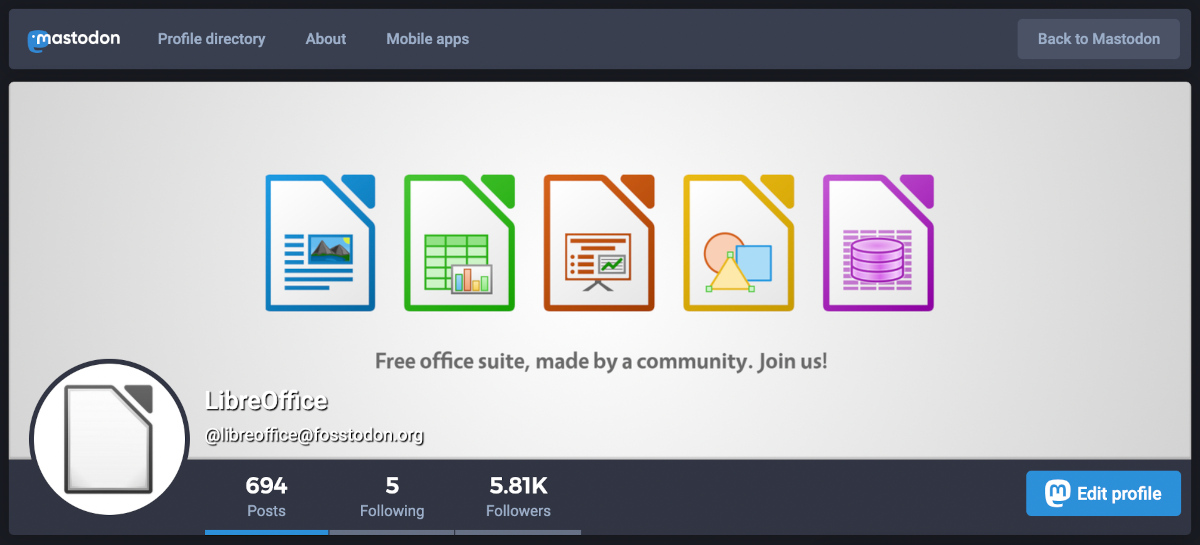Click the LibreOffice display name

pos(266,402)
